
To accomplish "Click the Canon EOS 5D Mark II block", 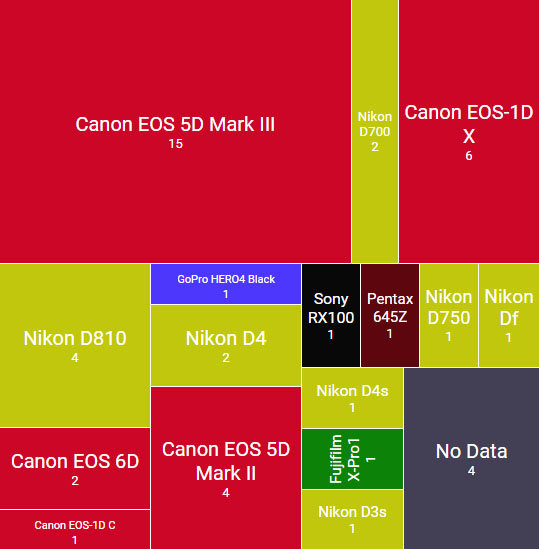I will point(226,468).
